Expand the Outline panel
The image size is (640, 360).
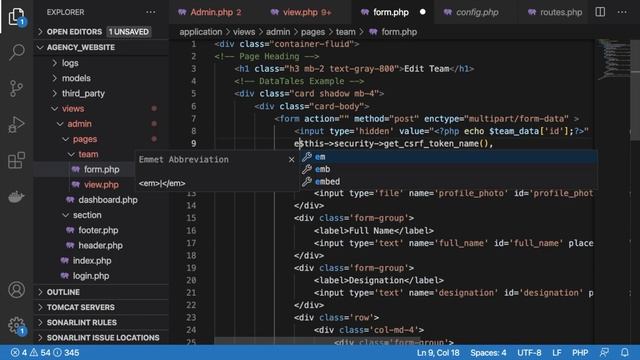click(101, 292)
